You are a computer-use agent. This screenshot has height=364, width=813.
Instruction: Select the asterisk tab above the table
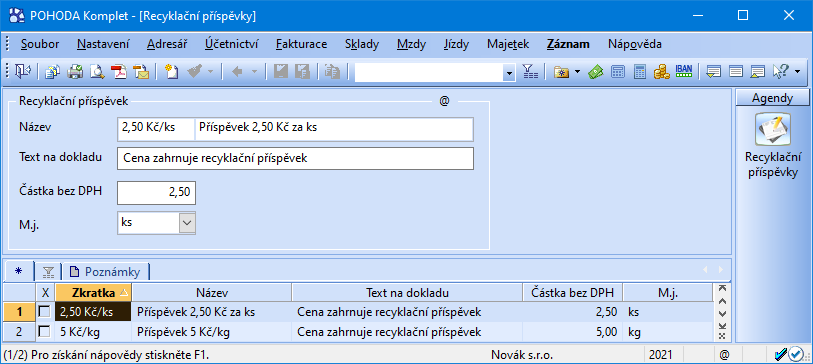(x=19, y=271)
